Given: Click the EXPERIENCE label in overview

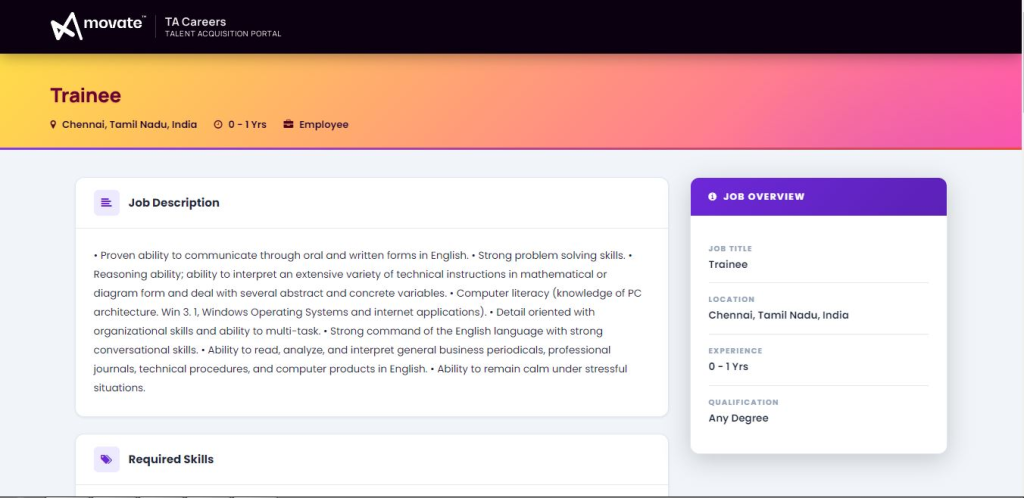Looking at the screenshot, I should [x=735, y=351].
